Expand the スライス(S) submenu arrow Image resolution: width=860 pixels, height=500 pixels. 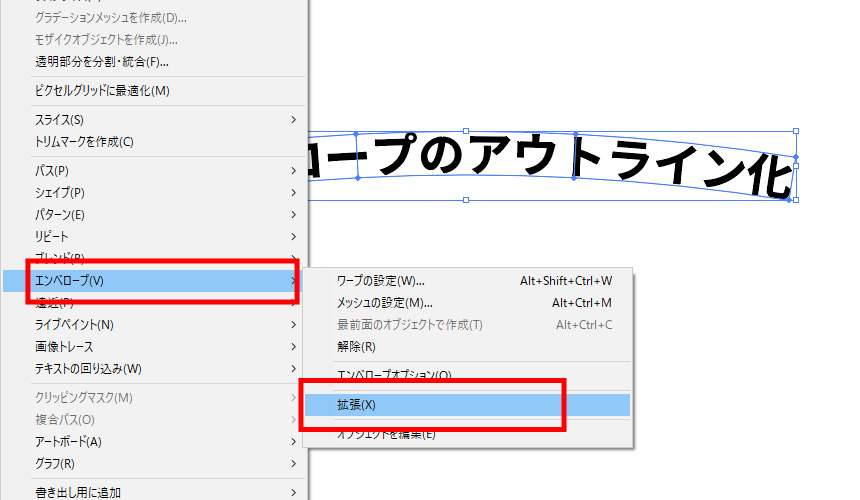294,120
